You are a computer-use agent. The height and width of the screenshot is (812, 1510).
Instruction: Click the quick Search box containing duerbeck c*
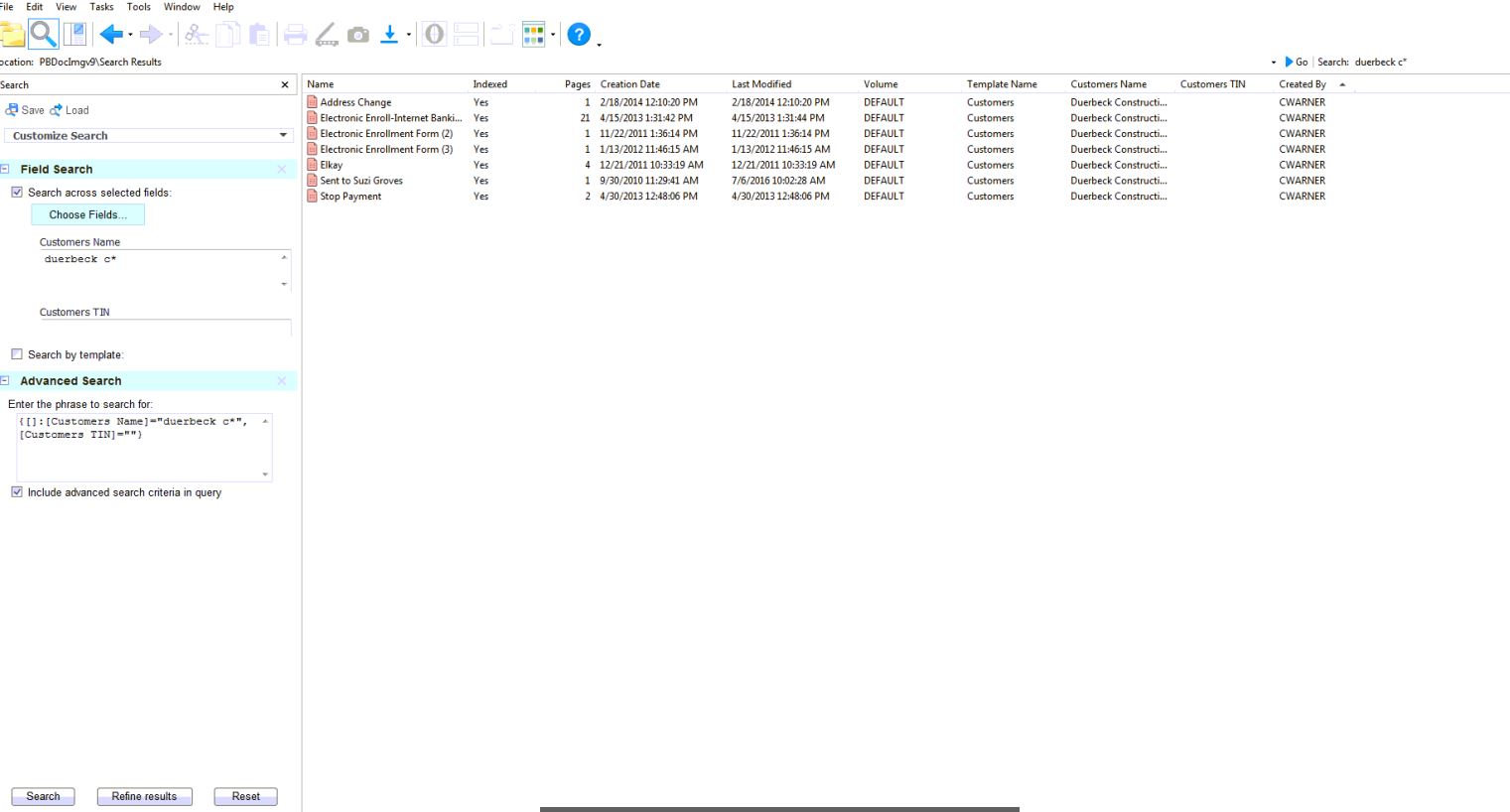tap(1430, 62)
